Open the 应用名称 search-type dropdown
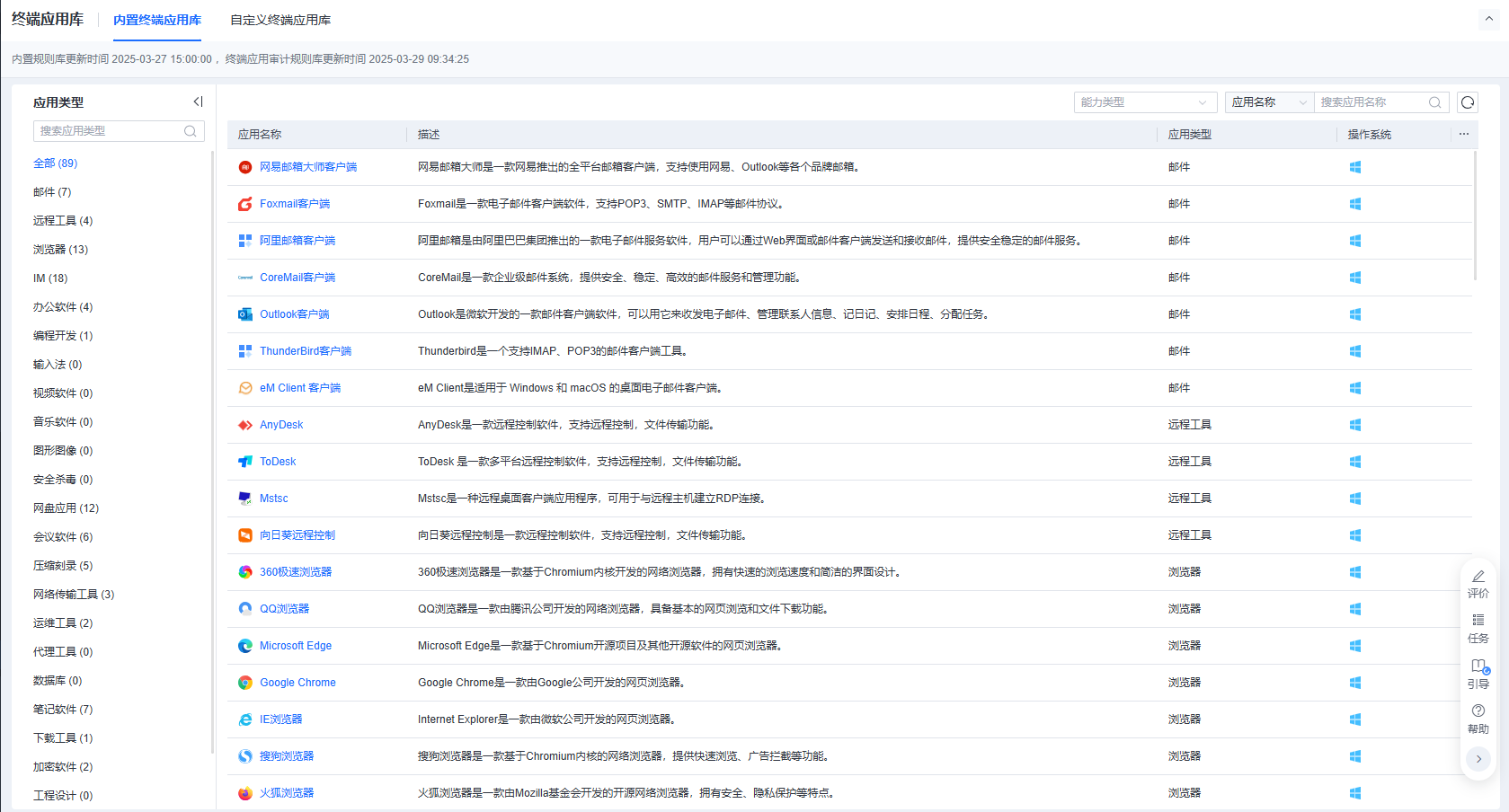The width and height of the screenshot is (1509, 812). click(1268, 102)
